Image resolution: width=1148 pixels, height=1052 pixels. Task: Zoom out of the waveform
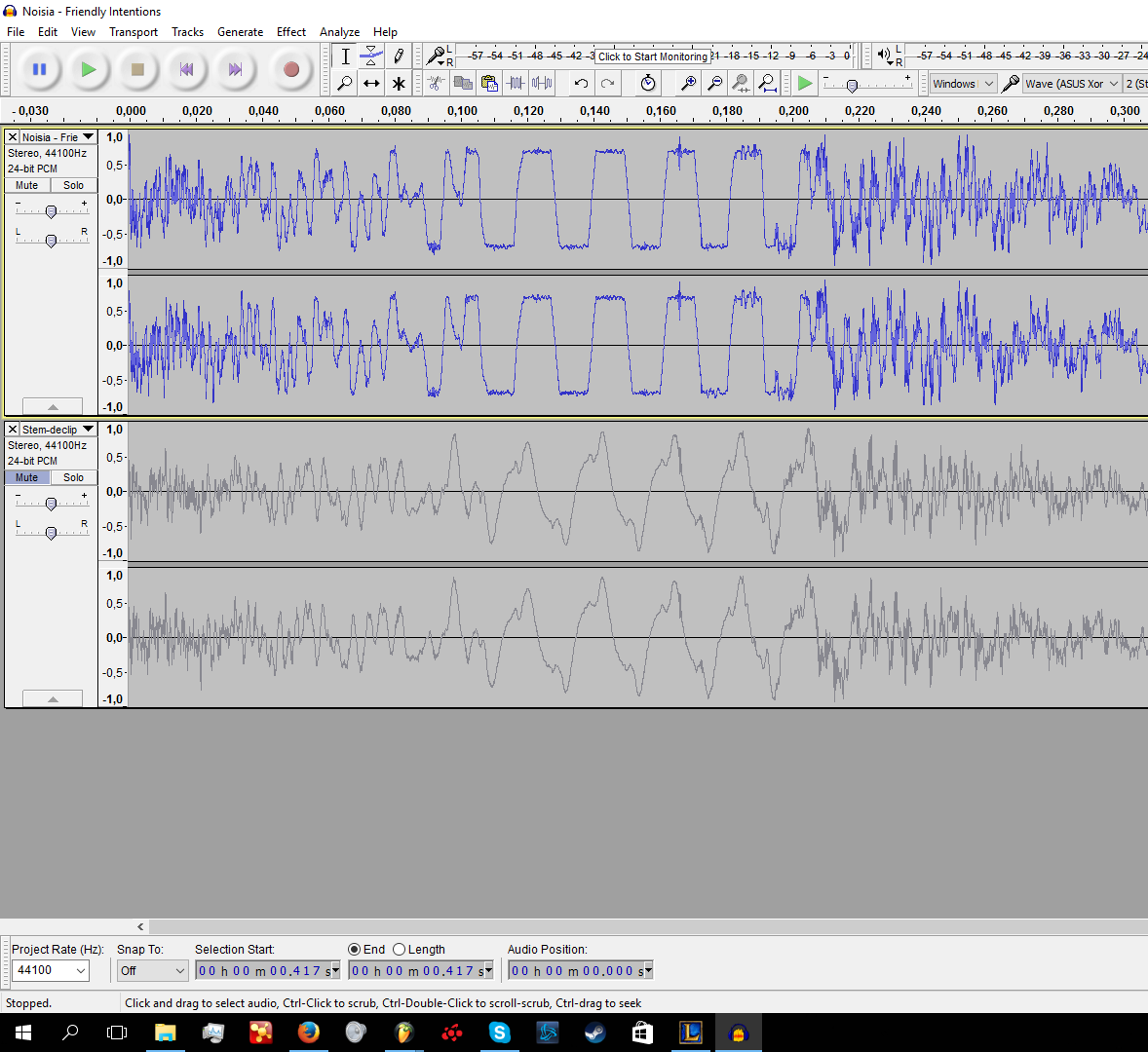pos(714,84)
